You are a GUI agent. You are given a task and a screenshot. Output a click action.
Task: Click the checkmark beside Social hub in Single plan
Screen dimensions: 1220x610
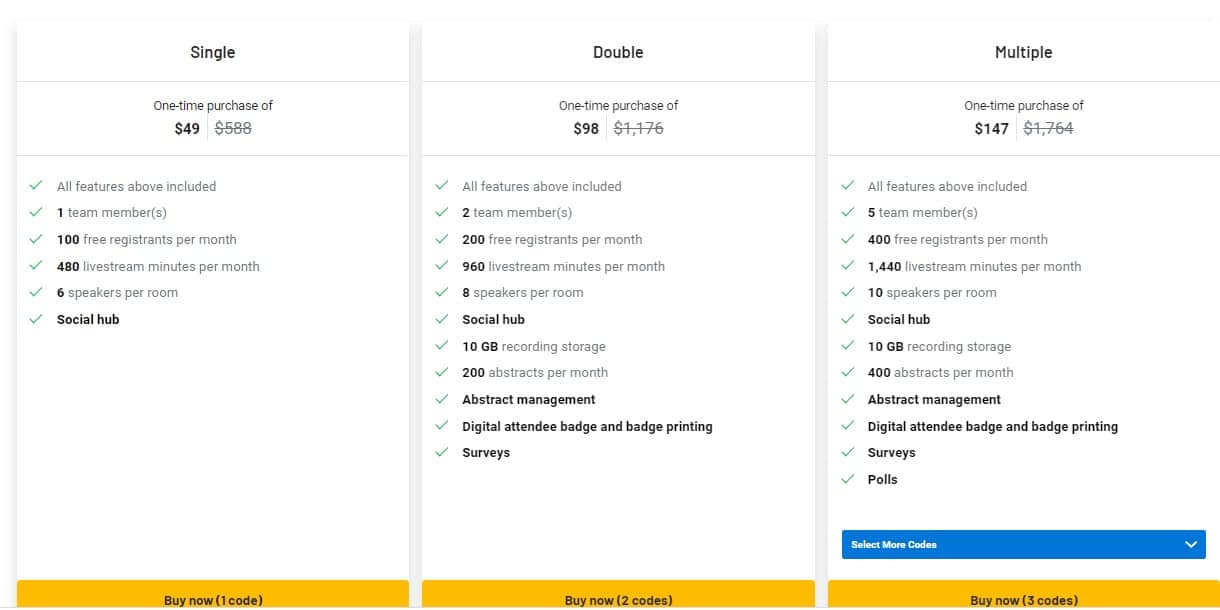click(37, 319)
